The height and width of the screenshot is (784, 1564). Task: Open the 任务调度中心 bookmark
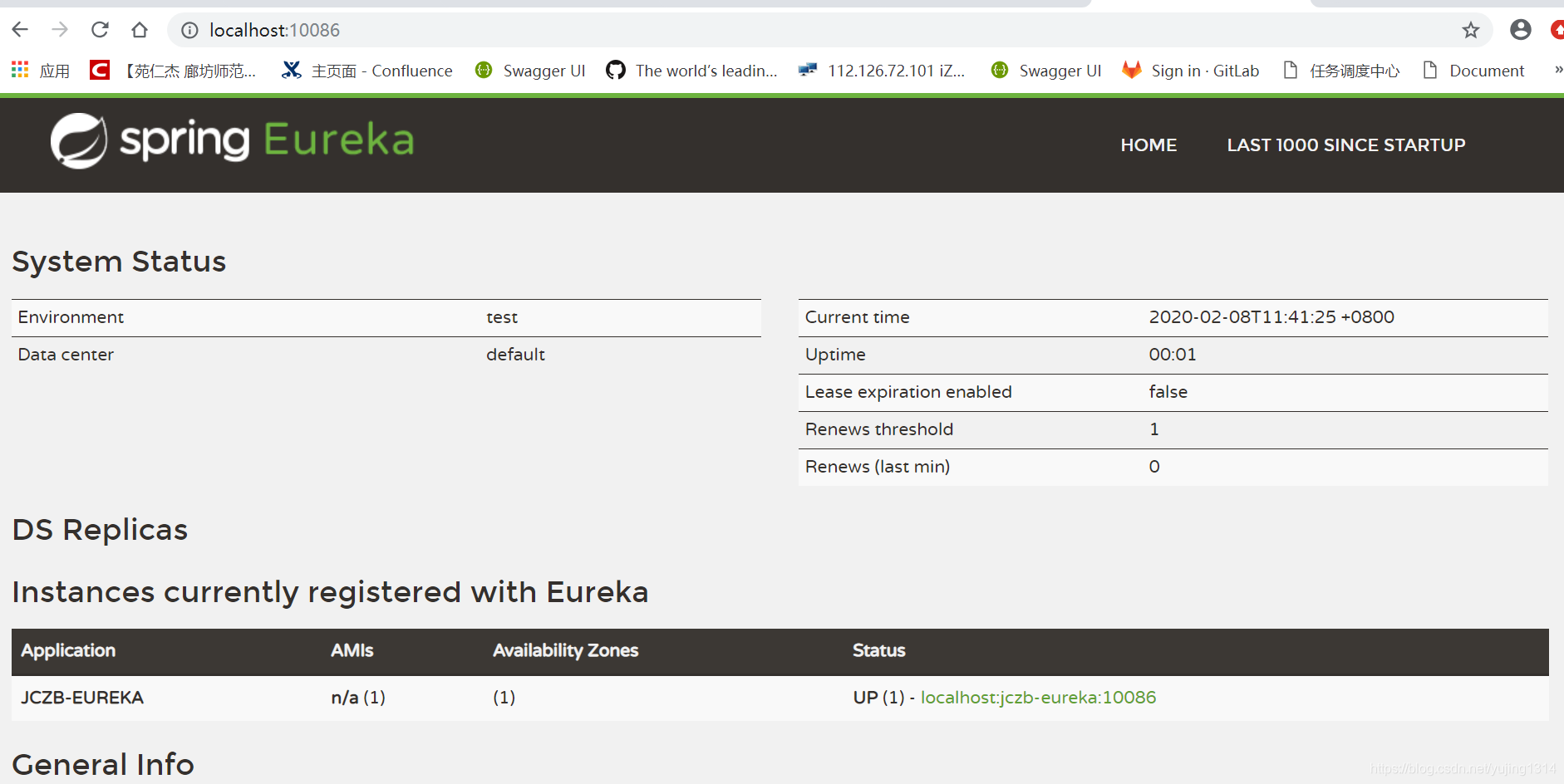pyautogui.click(x=1342, y=71)
